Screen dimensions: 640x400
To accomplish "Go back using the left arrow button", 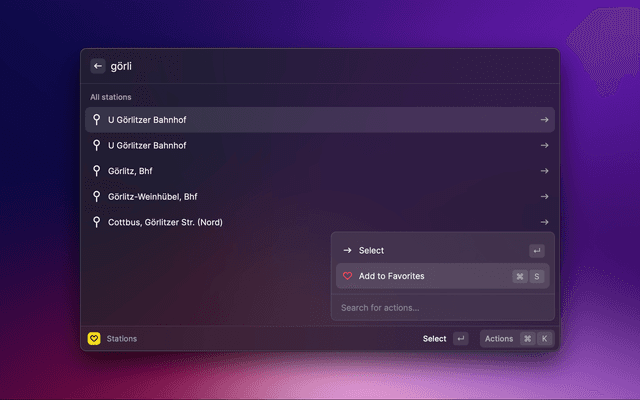I will (98, 66).
